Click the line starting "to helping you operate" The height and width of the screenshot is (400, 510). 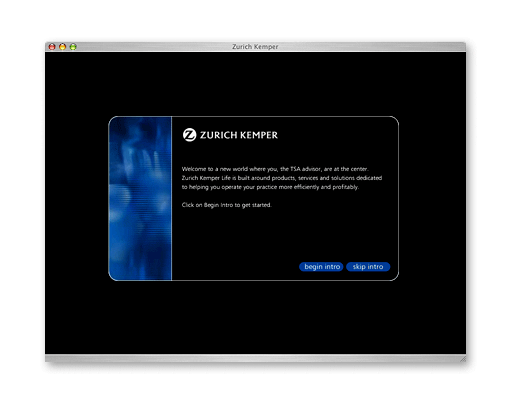270,187
